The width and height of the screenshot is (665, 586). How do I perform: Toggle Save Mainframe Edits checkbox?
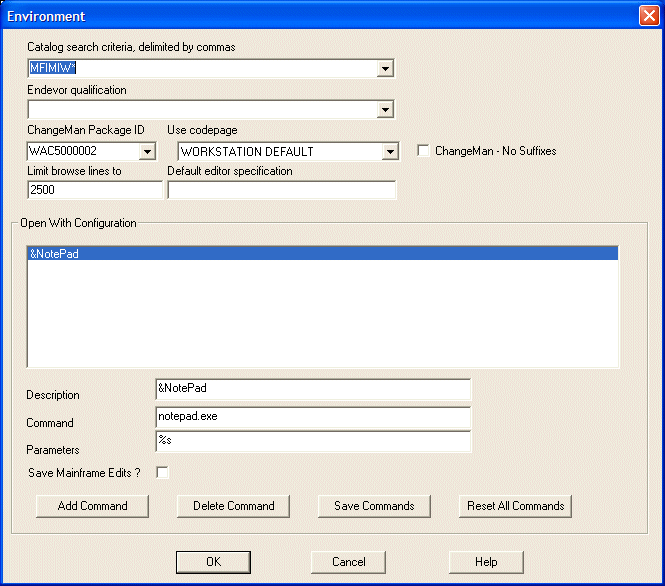162,472
